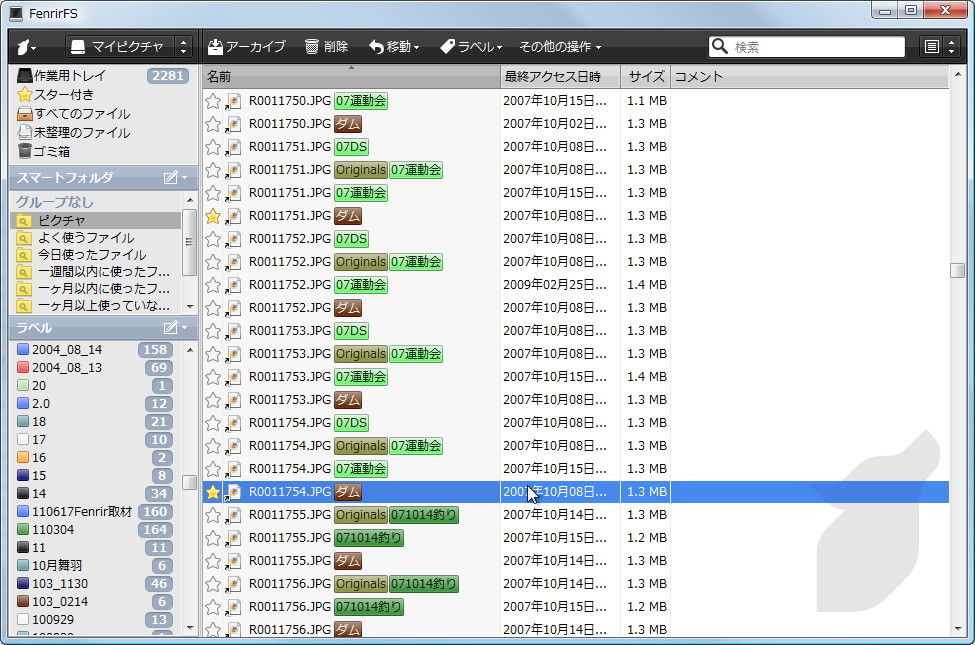Open ゴミ箱 from the sidebar
Viewport: 975px width, 645px height.
point(54,151)
